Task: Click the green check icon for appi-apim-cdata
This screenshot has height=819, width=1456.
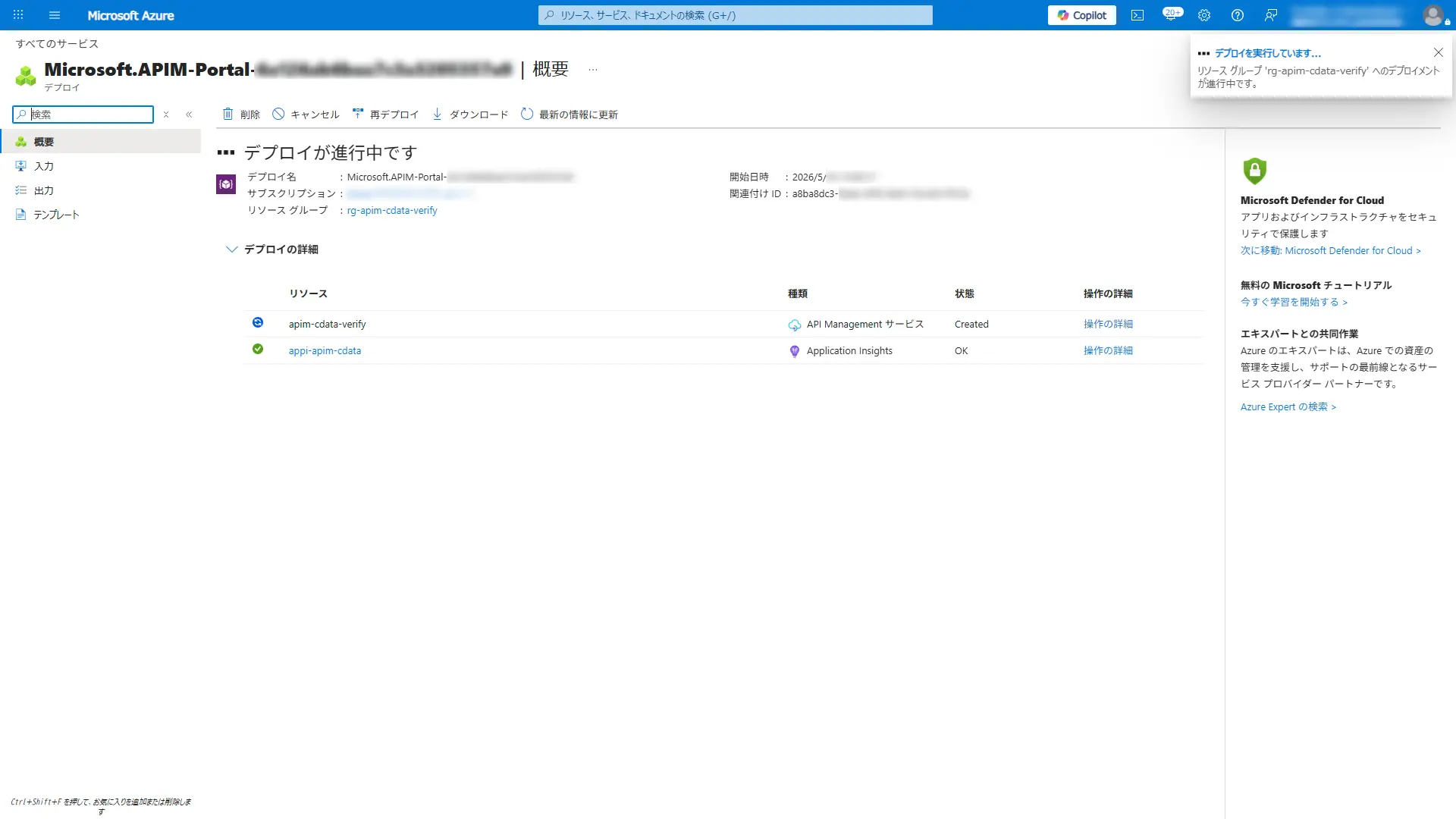Action: (x=258, y=350)
